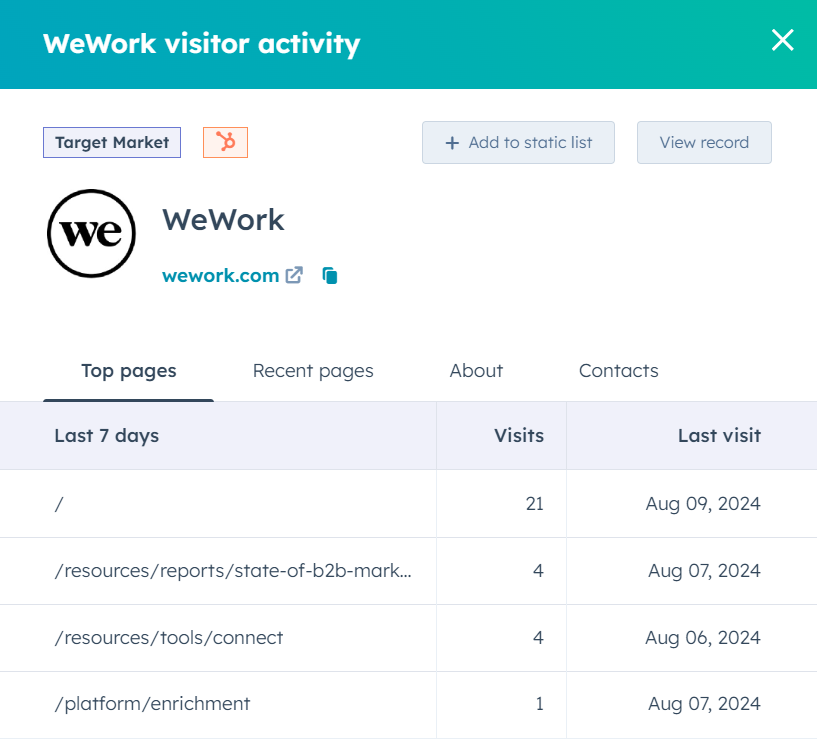Click the 21 visits value
Viewport: 817px width, 741px height.
click(x=535, y=504)
